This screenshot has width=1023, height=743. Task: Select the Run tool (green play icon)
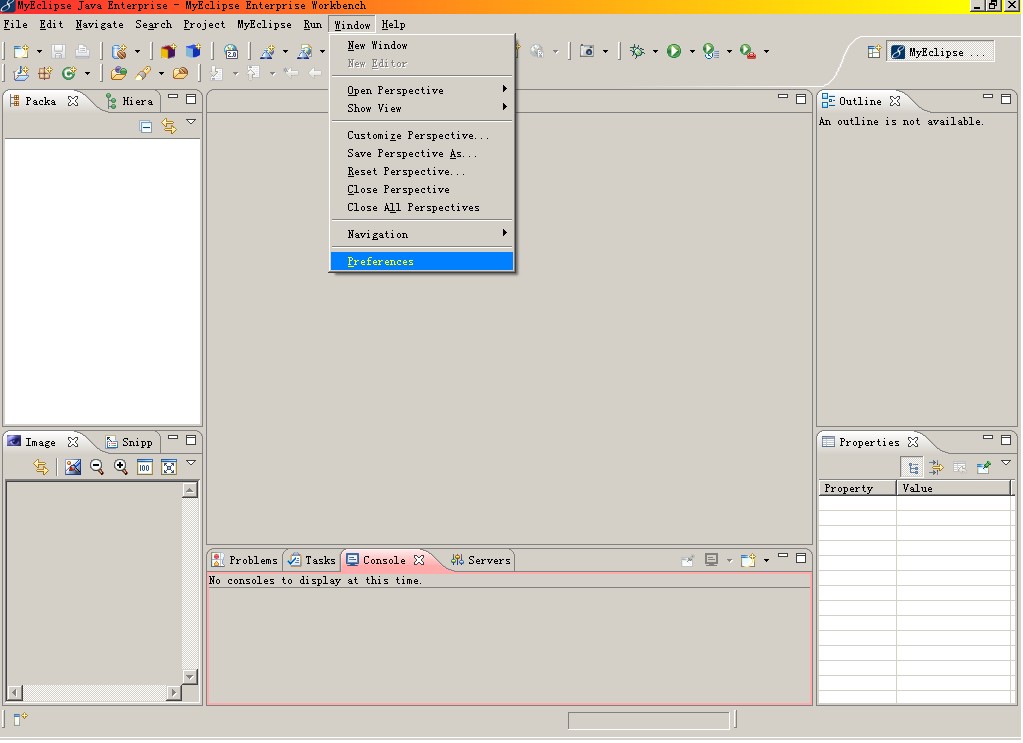pos(675,51)
